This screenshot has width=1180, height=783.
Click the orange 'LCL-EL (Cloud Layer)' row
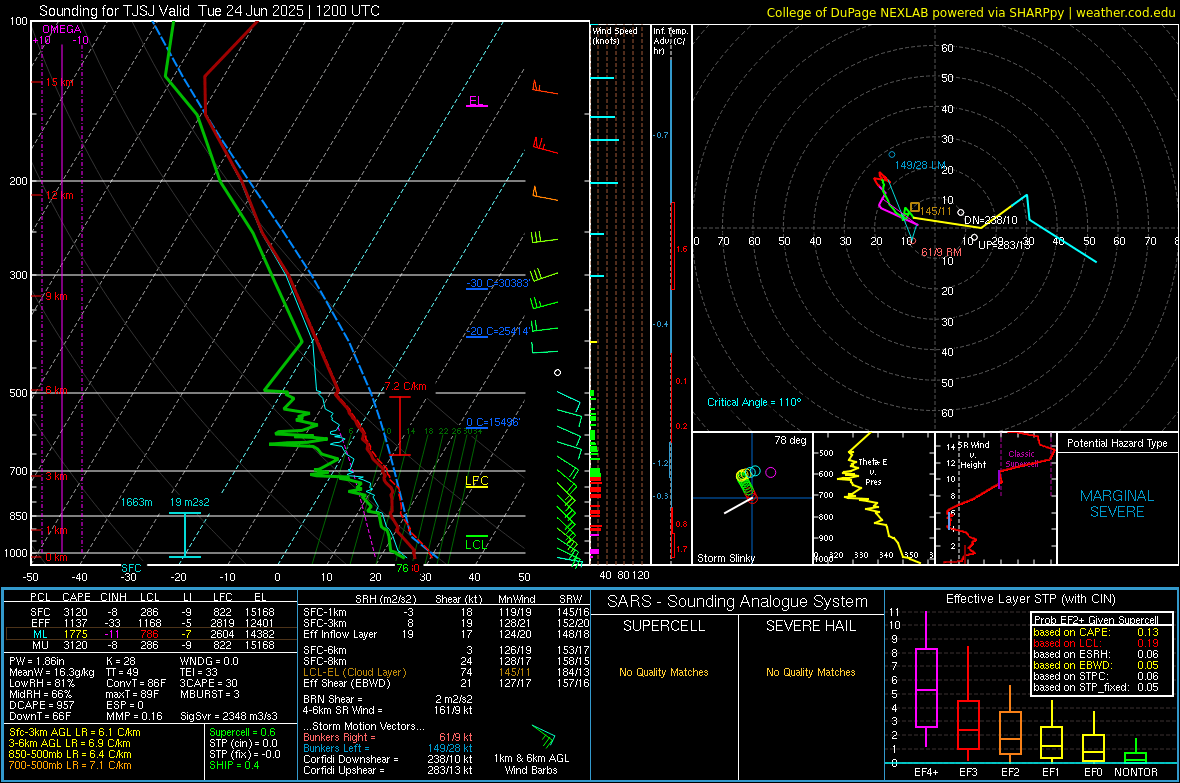[446, 672]
